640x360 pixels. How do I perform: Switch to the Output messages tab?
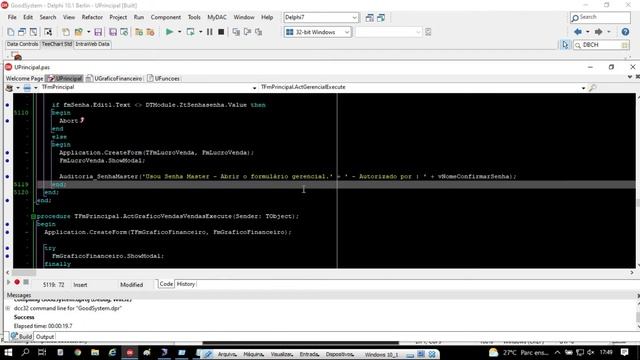pos(45,337)
